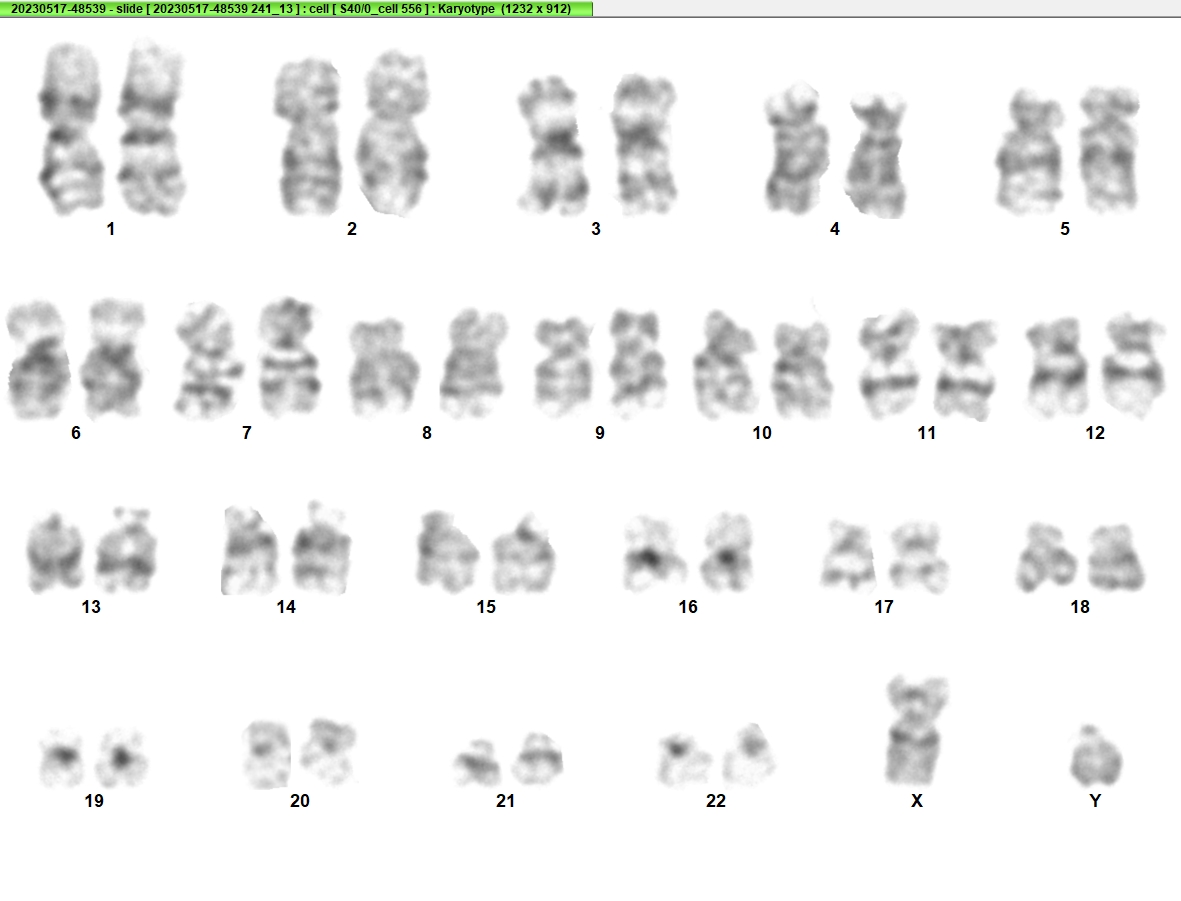
Task: Click the "Y" chromosome label
Action: (x=1096, y=801)
